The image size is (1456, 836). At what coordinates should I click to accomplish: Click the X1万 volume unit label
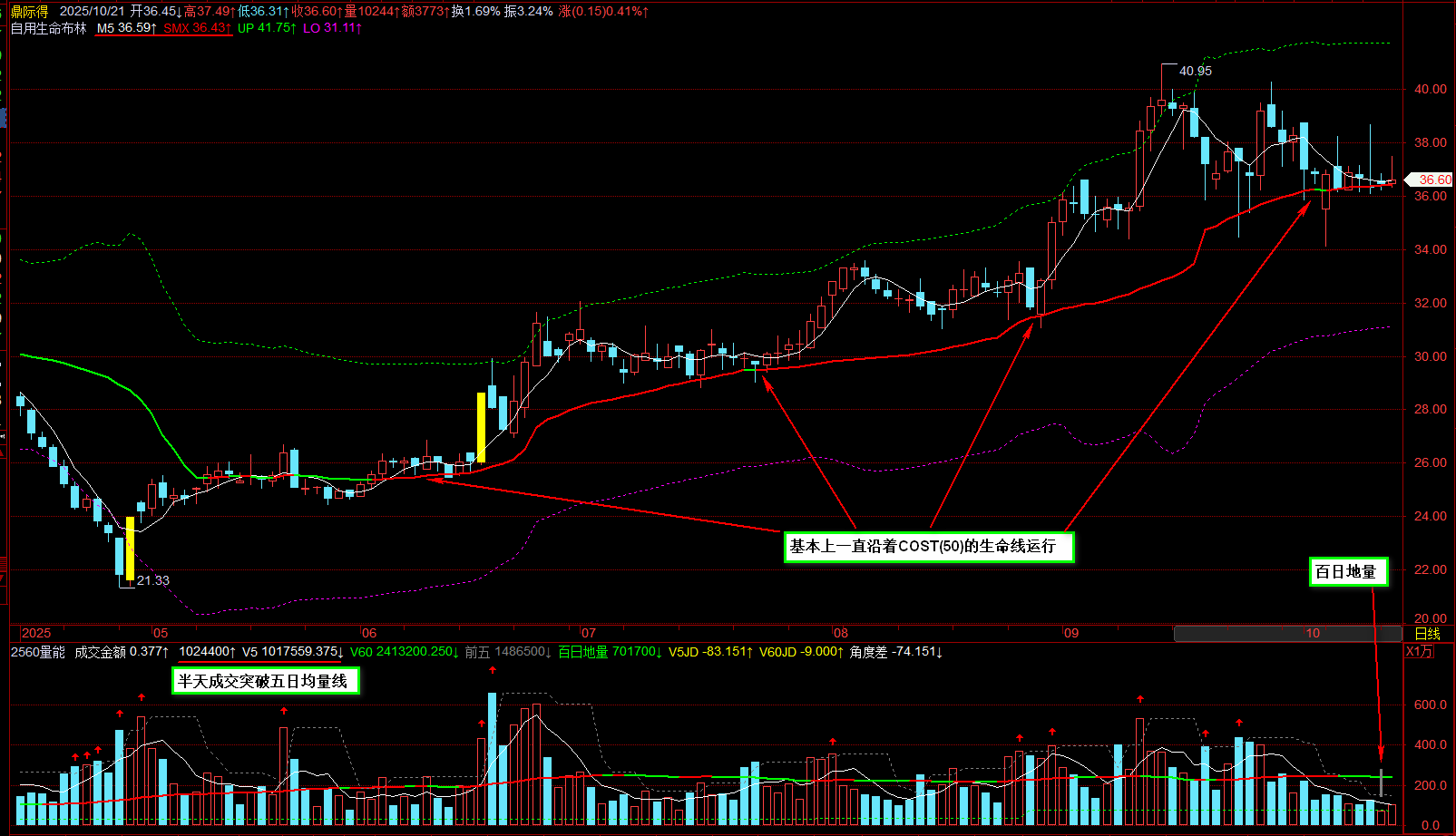1421,652
